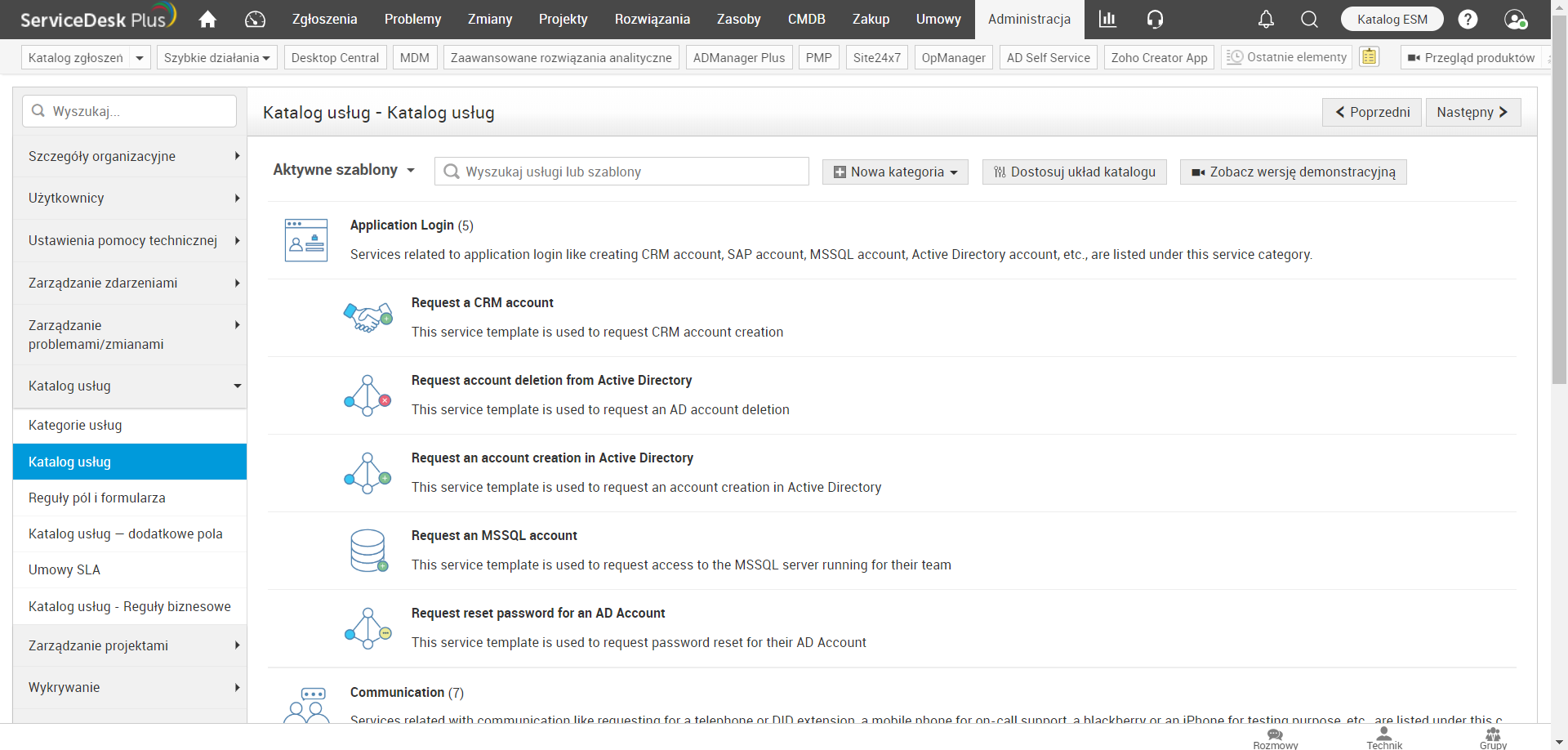Click the global search magnifier icon

1309,19
